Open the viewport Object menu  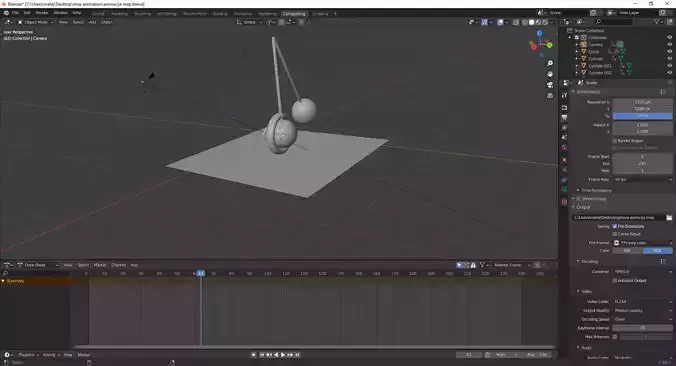click(x=106, y=22)
